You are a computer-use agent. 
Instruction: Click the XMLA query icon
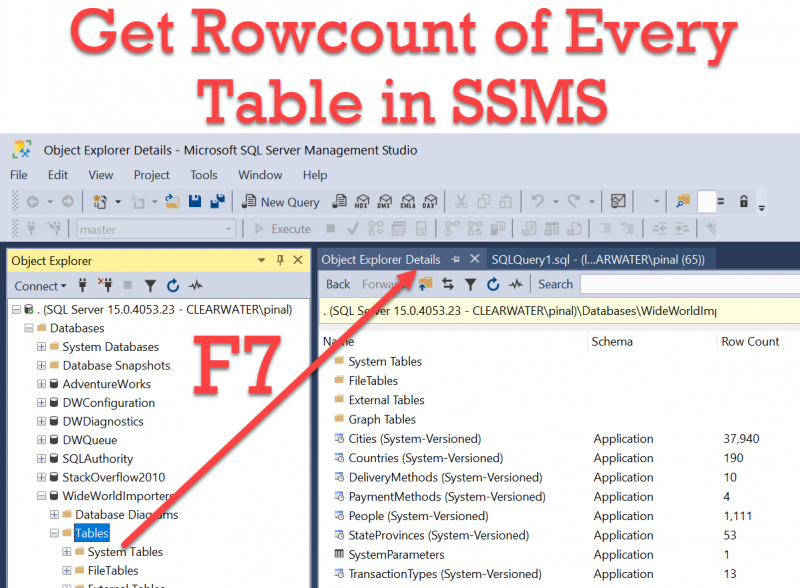[408, 202]
